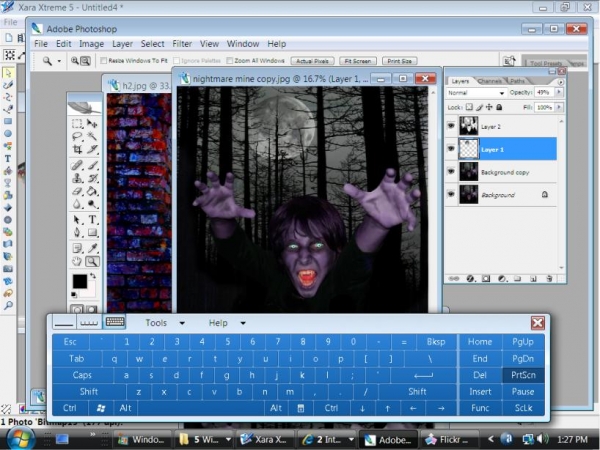Screen dimensions: 600x450
Task: Open the Image menu
Action: click(91, 44)
